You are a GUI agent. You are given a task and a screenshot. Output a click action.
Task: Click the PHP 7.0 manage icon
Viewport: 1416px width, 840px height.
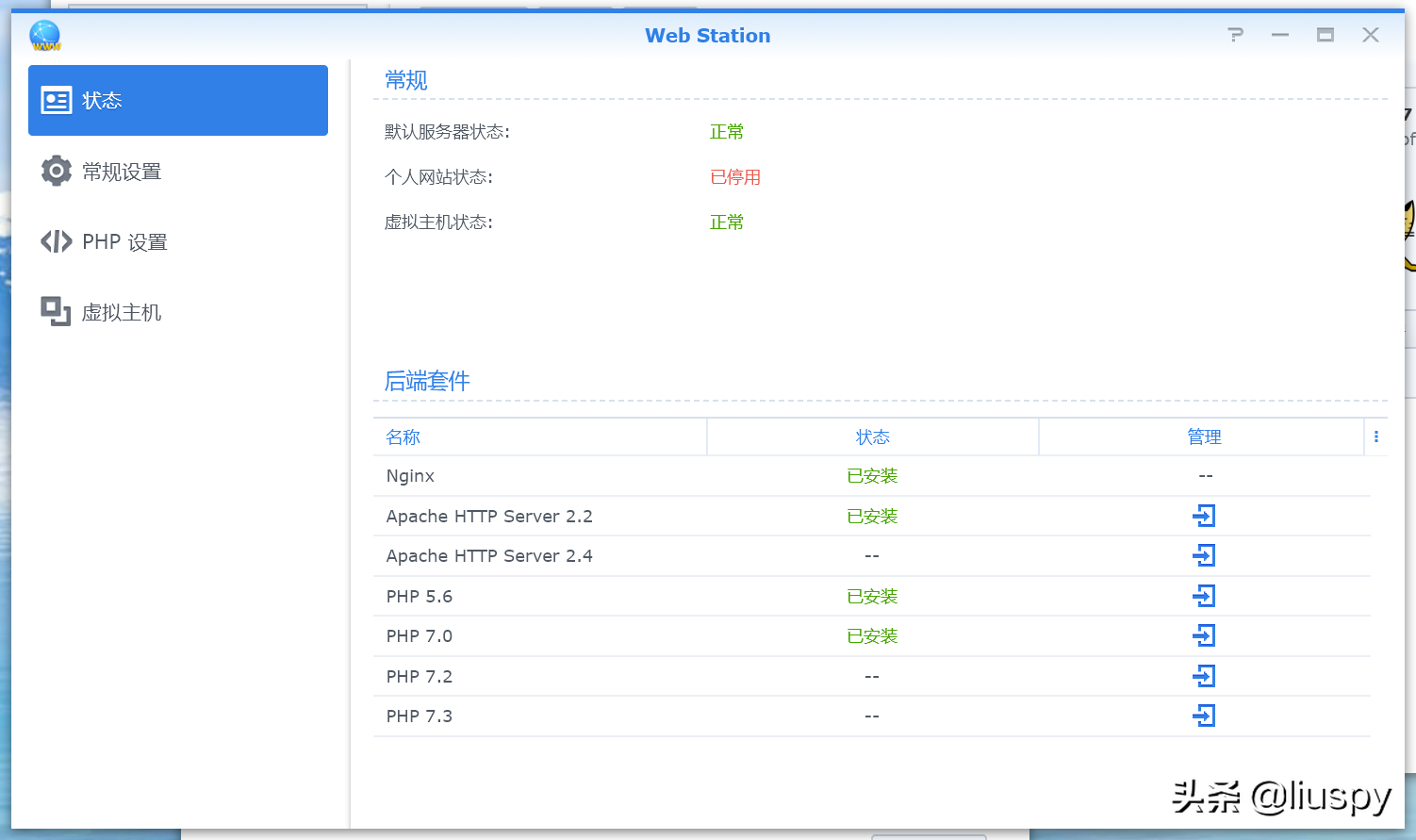pos(1204,636)
